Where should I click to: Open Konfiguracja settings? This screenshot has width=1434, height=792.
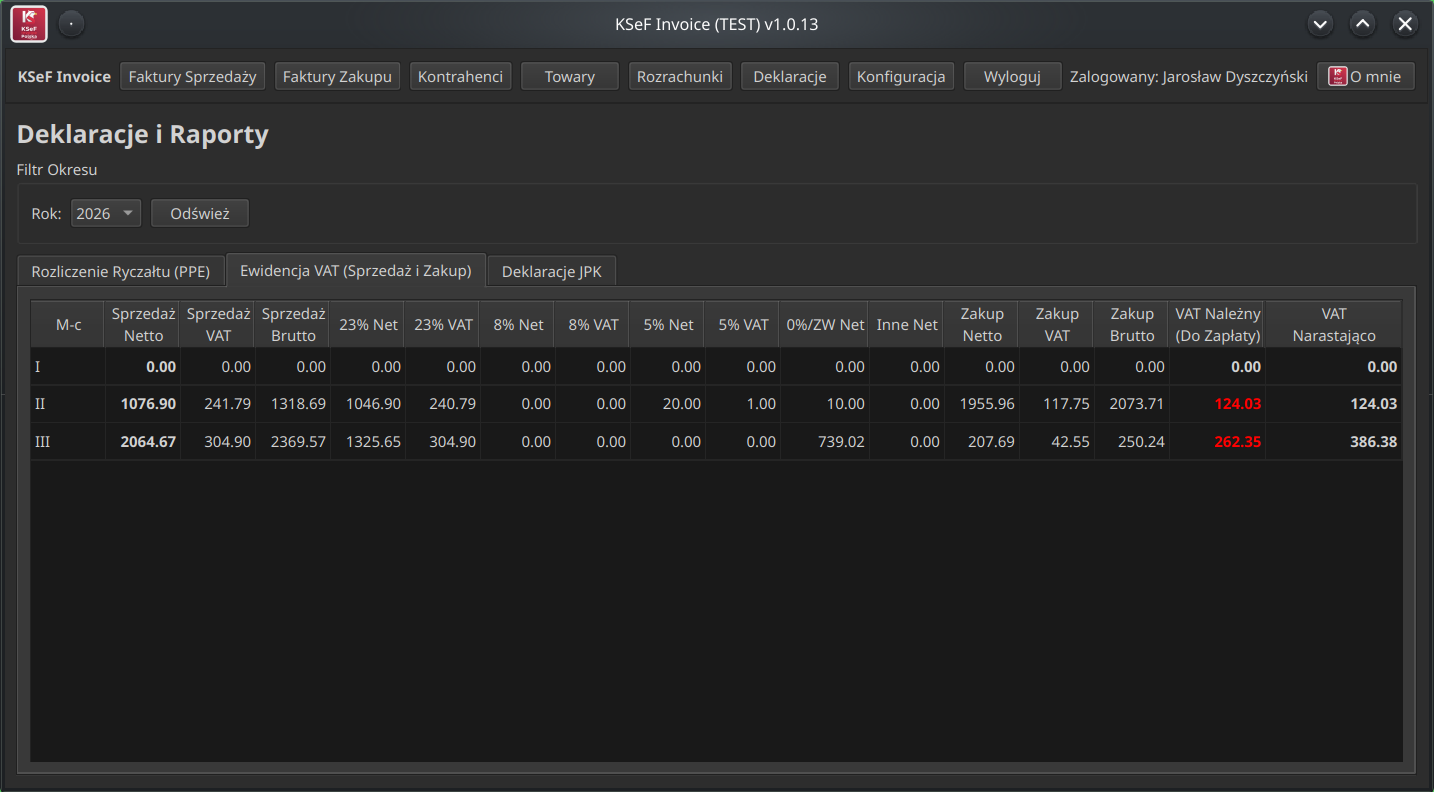tap(901, 76)
